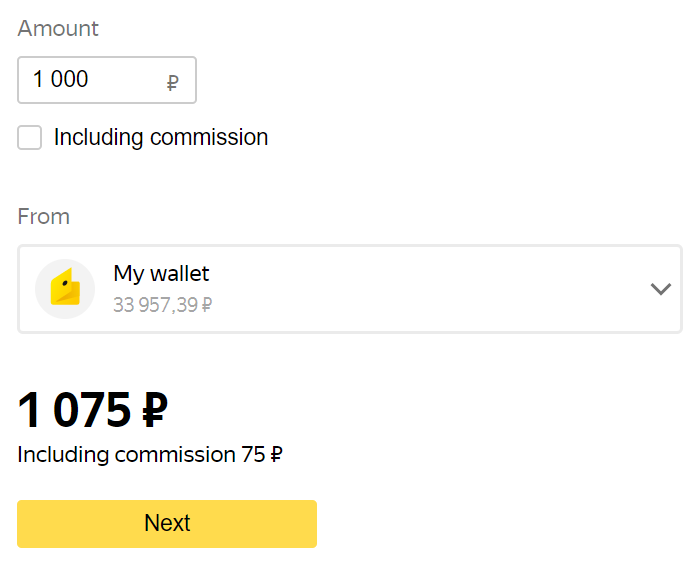Click the ruble sign after commission 75
The image size is (700, 569).
click(277, 454)
